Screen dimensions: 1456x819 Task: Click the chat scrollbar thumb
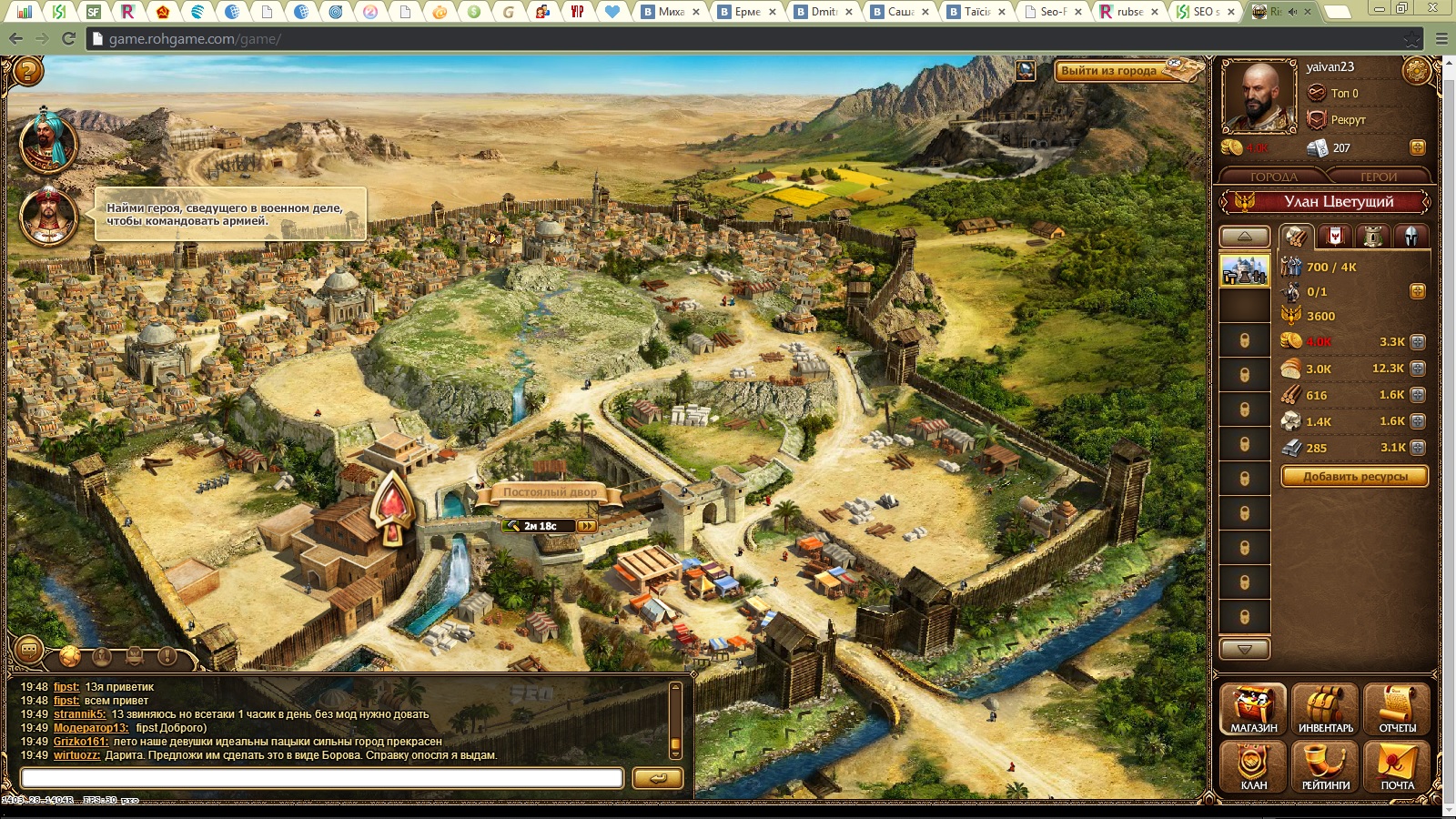point(675,746)
